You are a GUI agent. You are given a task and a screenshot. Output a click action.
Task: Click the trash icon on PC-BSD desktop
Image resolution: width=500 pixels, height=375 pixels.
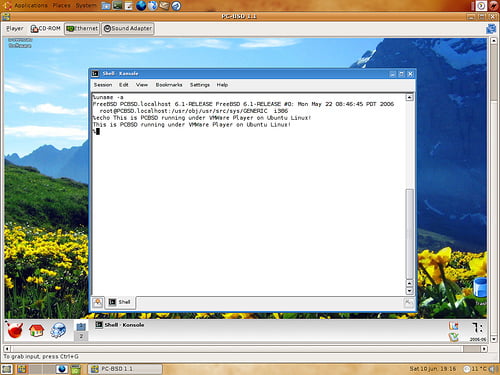coord(480,289)
